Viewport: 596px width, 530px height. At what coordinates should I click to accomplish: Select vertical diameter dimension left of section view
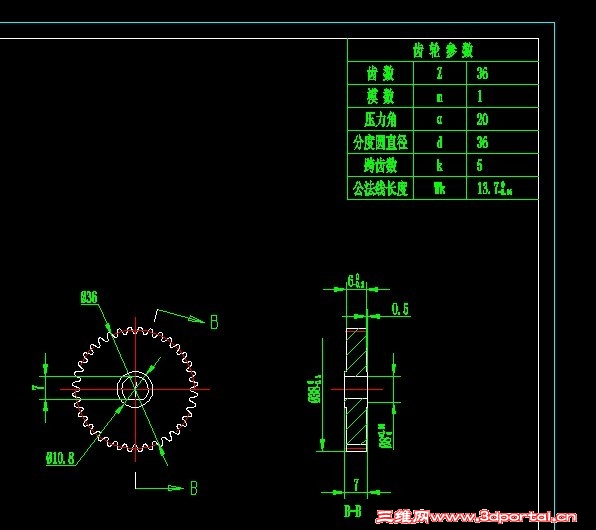(x=315, y=390)
